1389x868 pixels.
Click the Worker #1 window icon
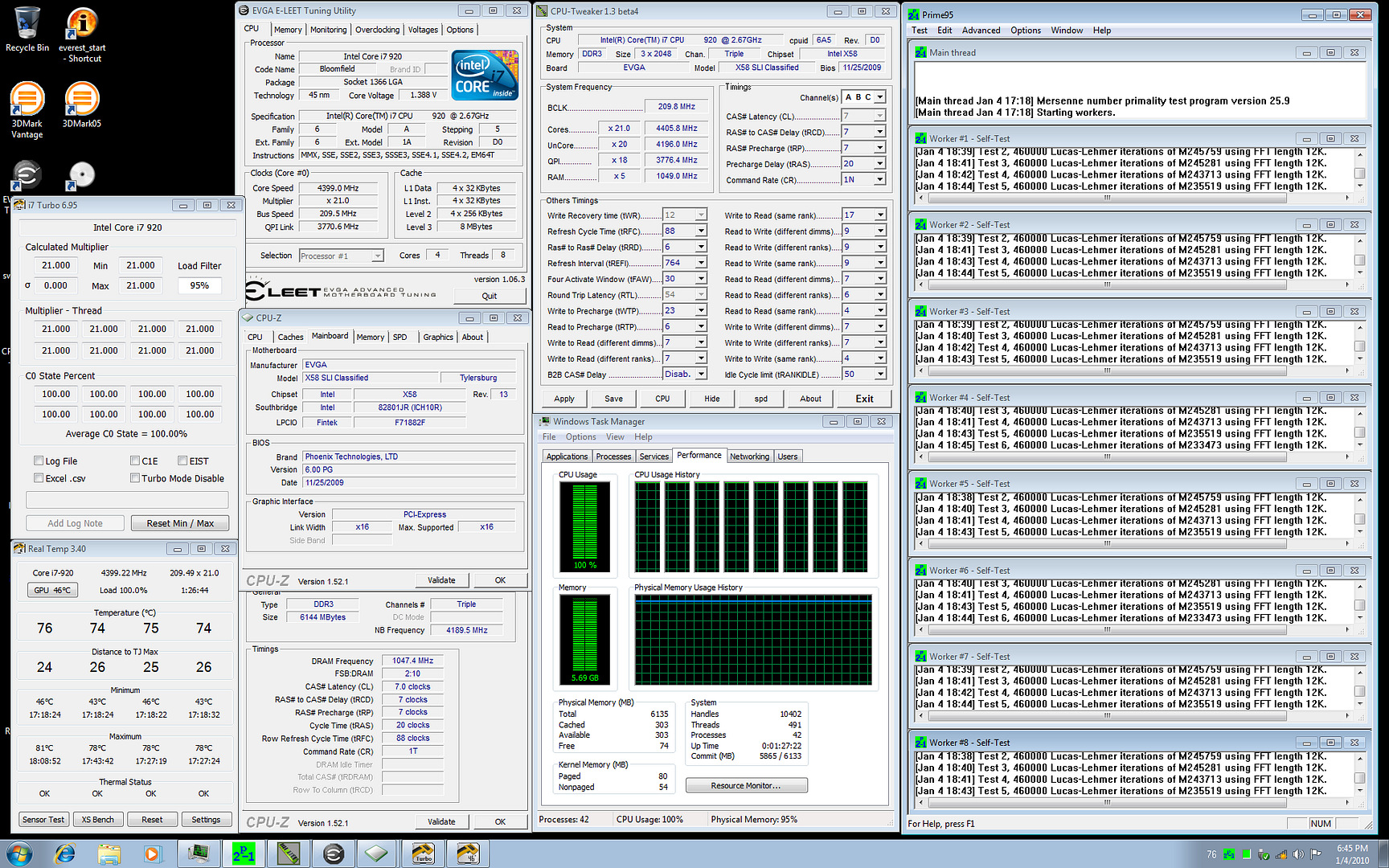click(x=921, y=138)
